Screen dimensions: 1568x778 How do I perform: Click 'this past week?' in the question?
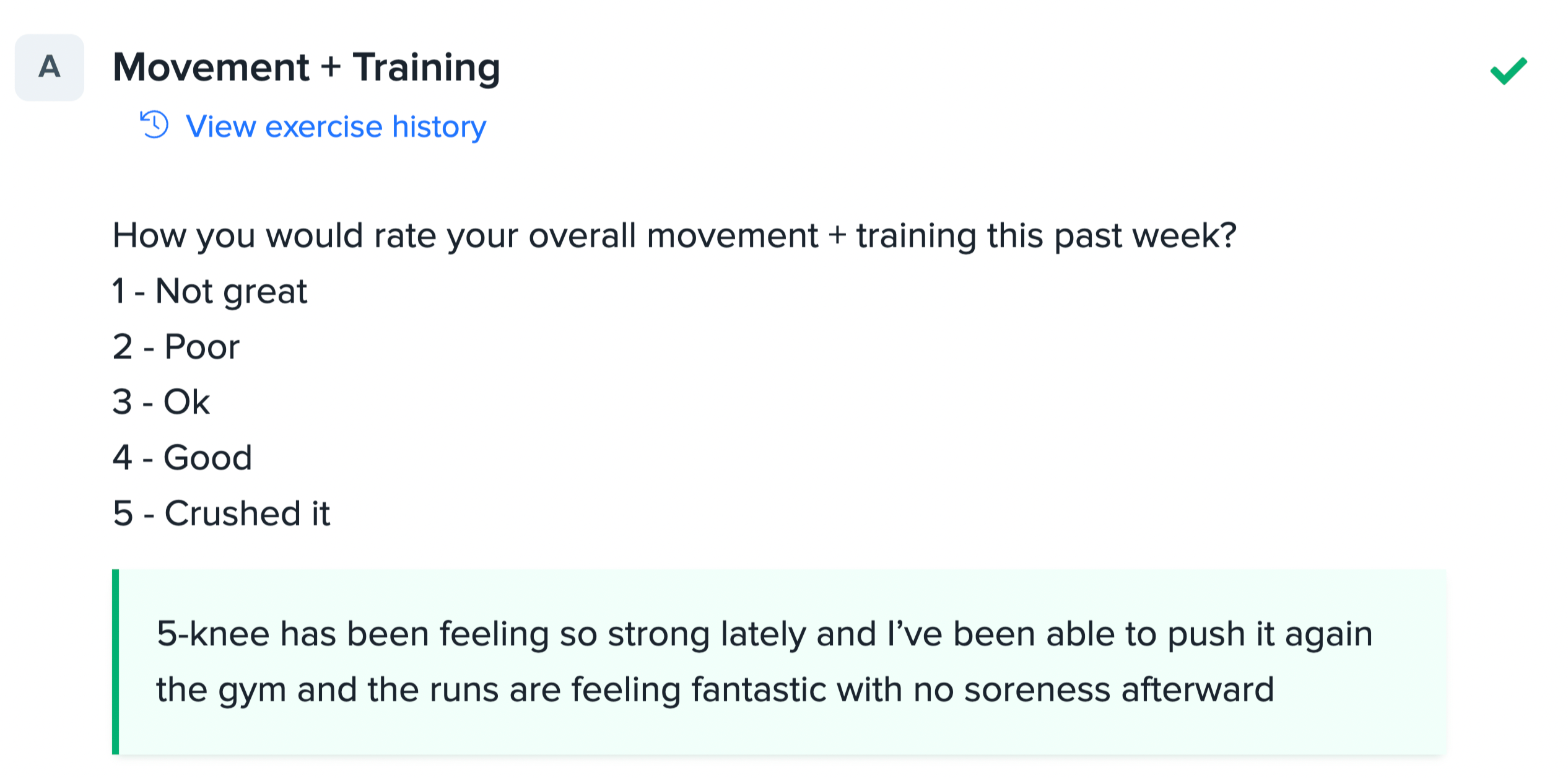tap(1112, 235)
